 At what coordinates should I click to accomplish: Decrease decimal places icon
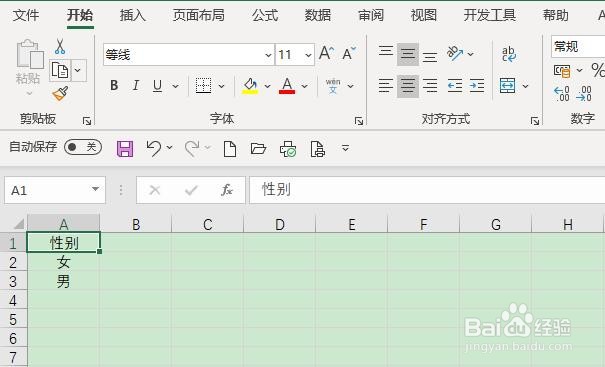(584, 94)
